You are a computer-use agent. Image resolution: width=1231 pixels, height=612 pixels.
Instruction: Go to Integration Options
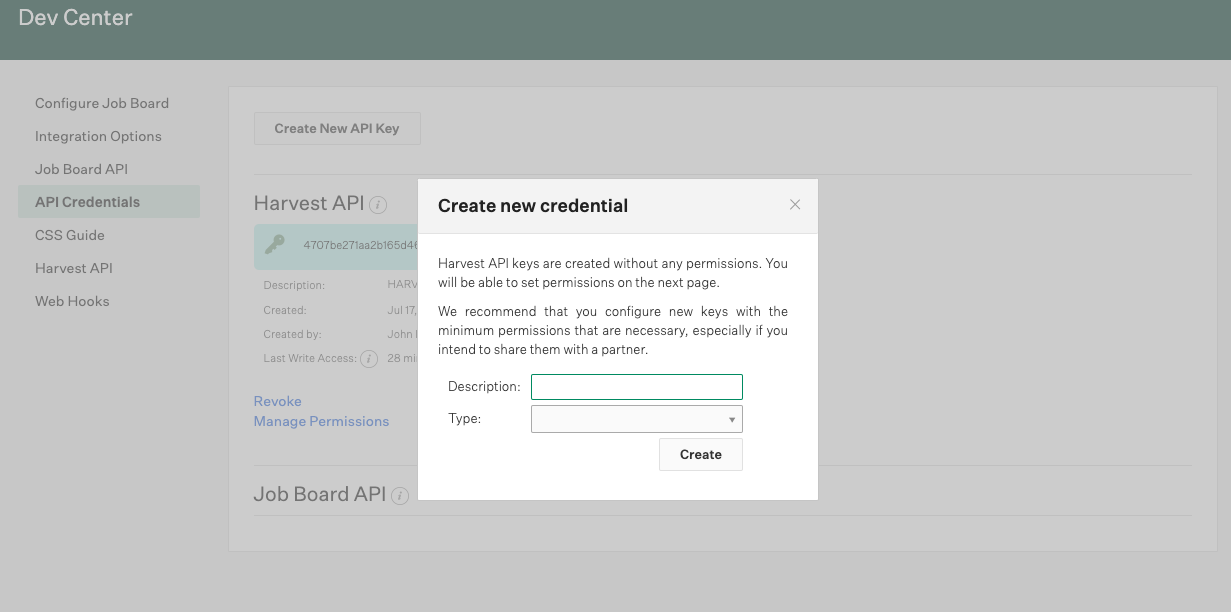tap(98, 136)
